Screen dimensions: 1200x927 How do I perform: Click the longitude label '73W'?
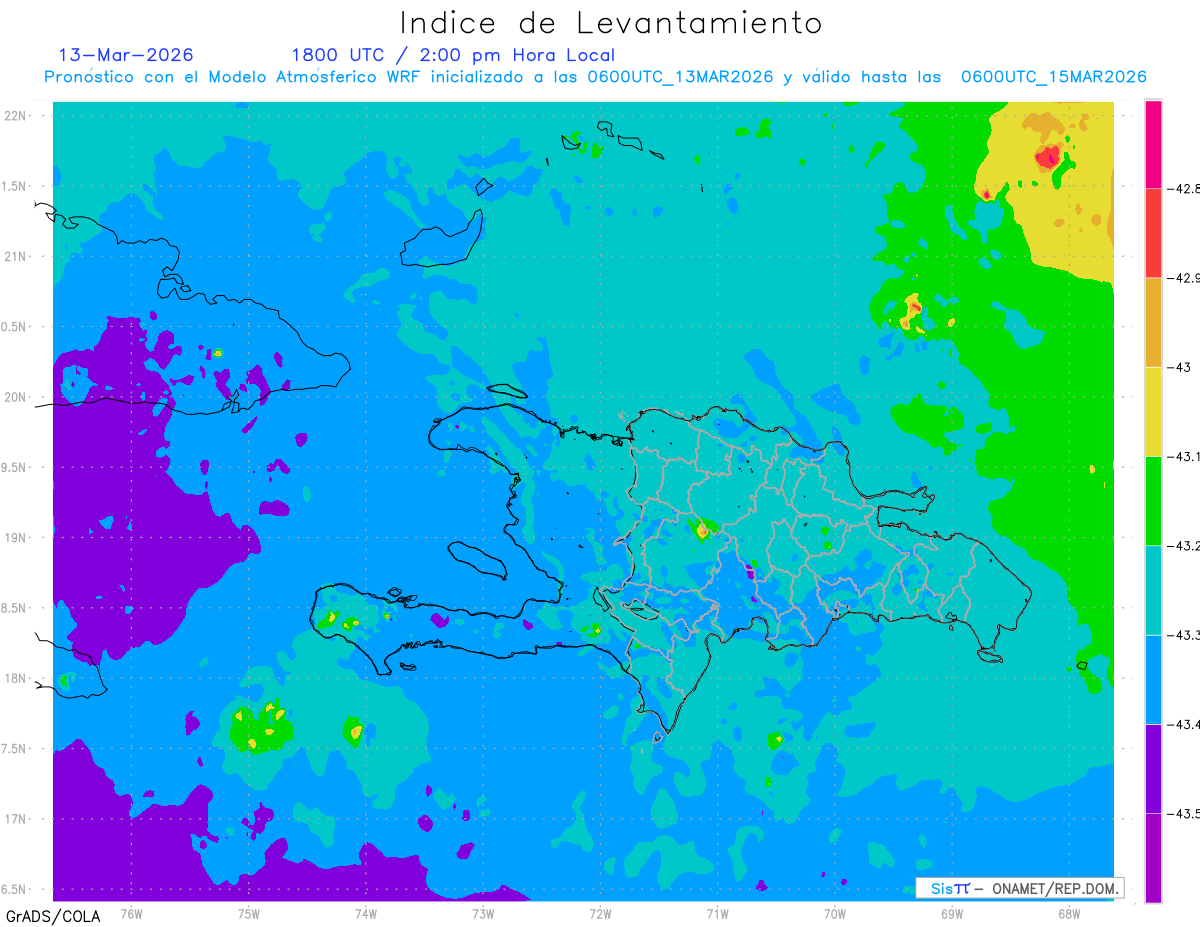click(x=483, y=913)
